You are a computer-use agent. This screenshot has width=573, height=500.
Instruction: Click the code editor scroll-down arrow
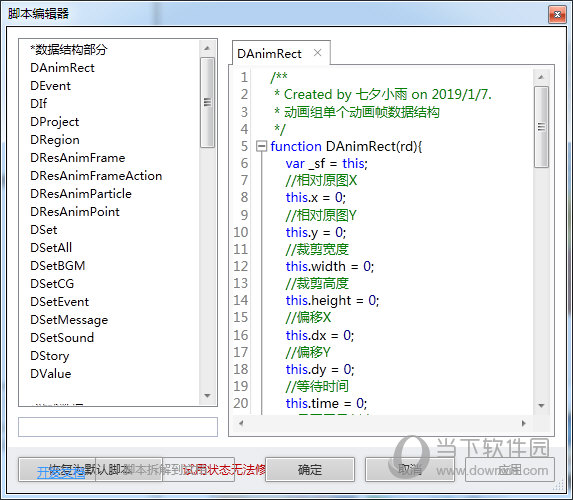[x=541, y=405]
